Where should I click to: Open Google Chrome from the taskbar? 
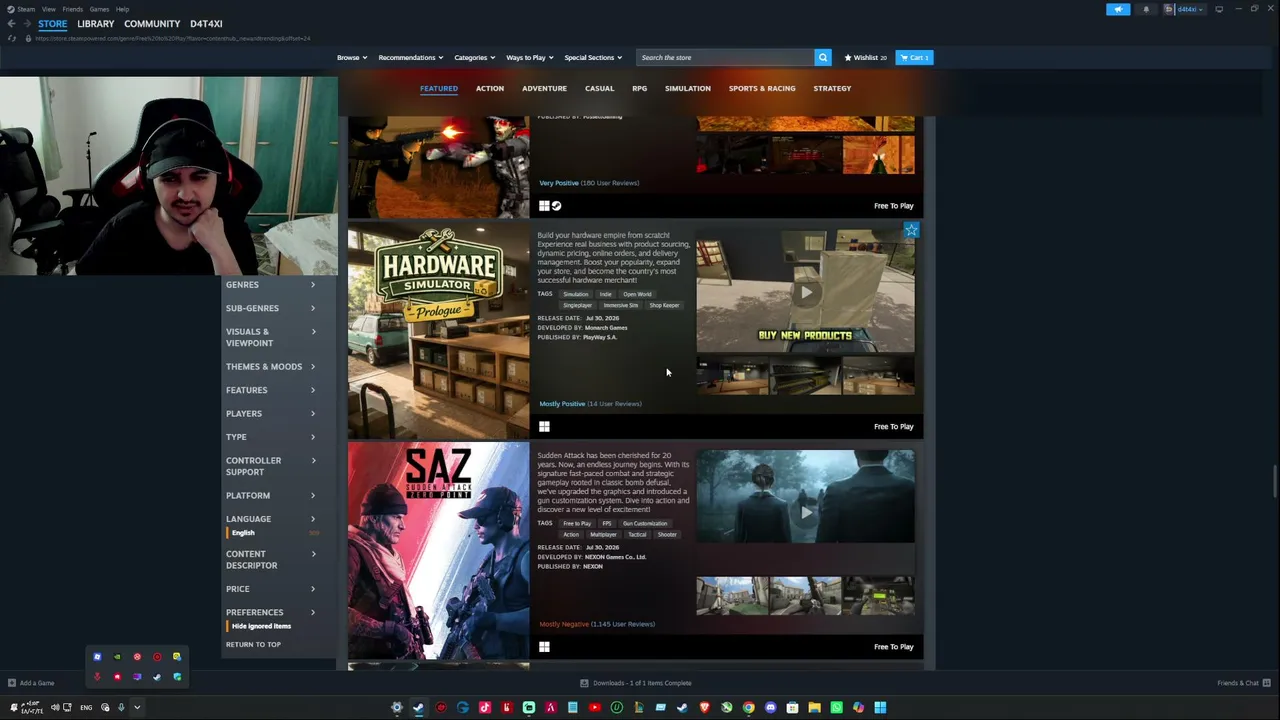tap(748, 708)
